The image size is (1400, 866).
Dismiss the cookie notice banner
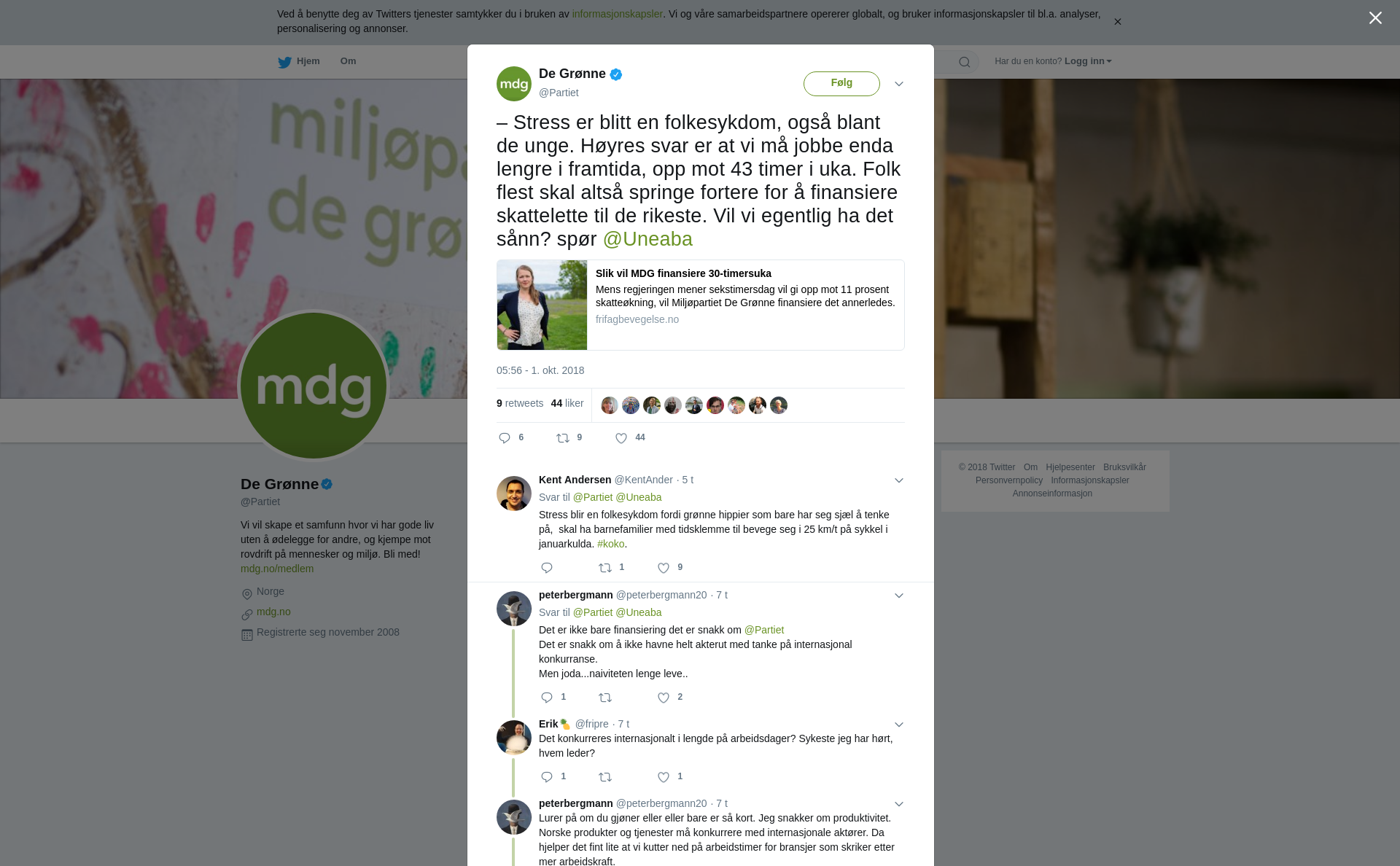coord(1117,22)
